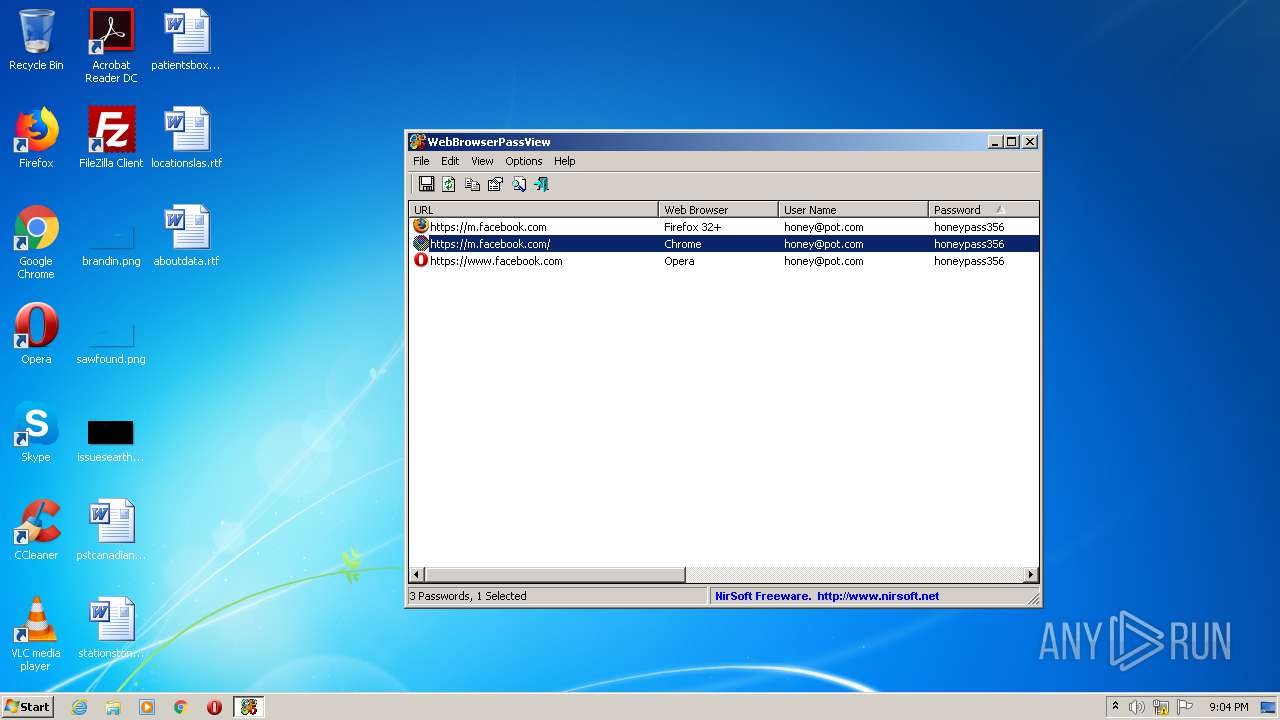The width and height of the screenshot is (1280, 720).
Task: Open the http://www.nirsoft.net link
Action: pos(878,596)
